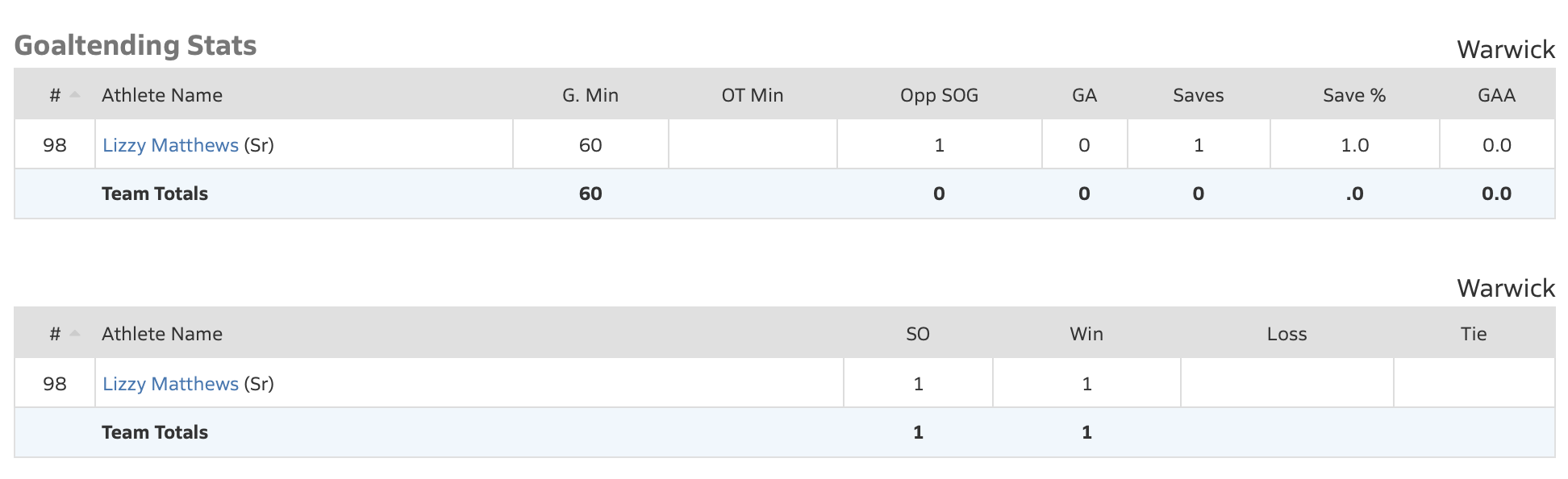Click the sort arrow beside # in top table
The width and height of the screenshot is (1568, 479).
tap(75, 95)
